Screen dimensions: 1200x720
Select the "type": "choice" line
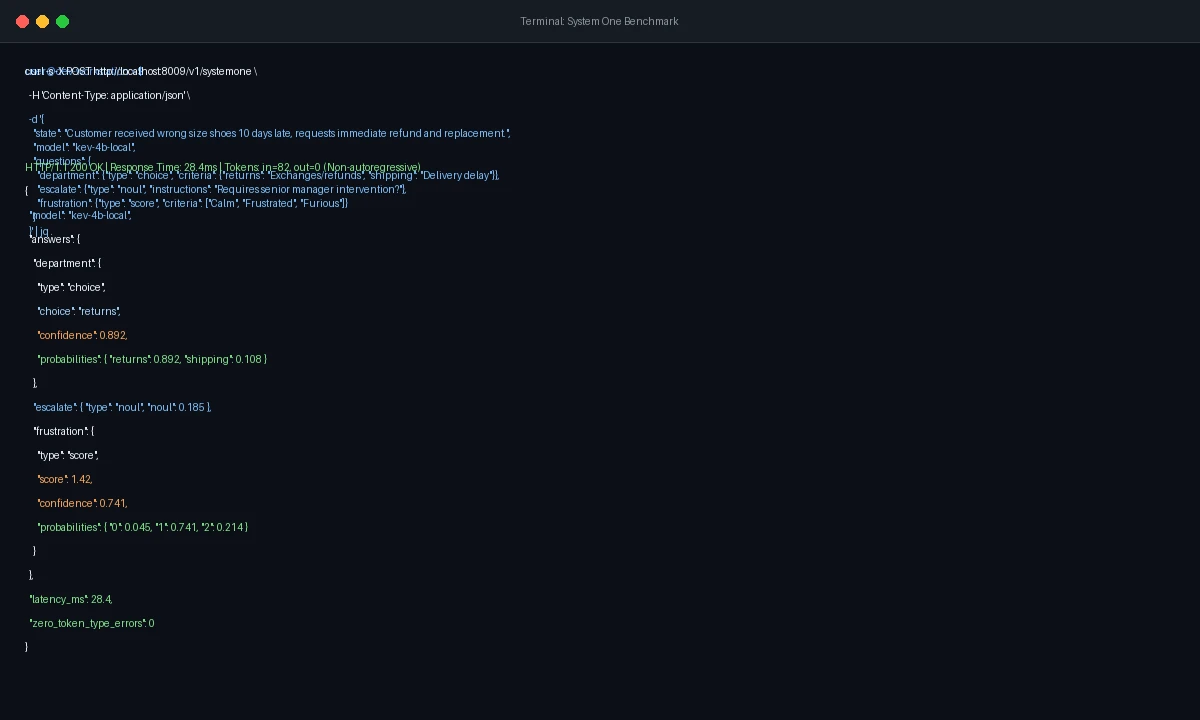pyautogui.click(x=71, y=287)
